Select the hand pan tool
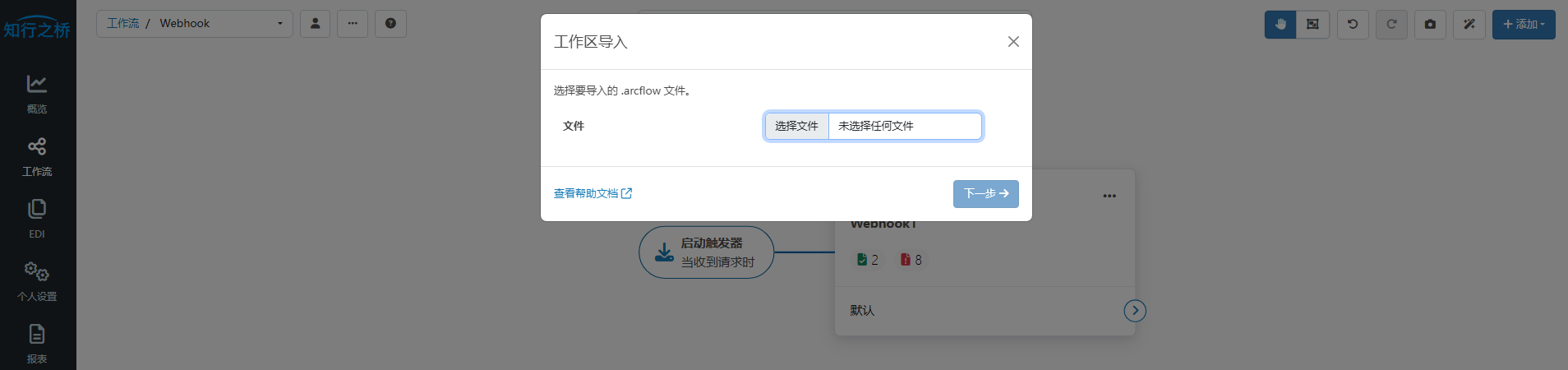 (x=1280, y=25)
